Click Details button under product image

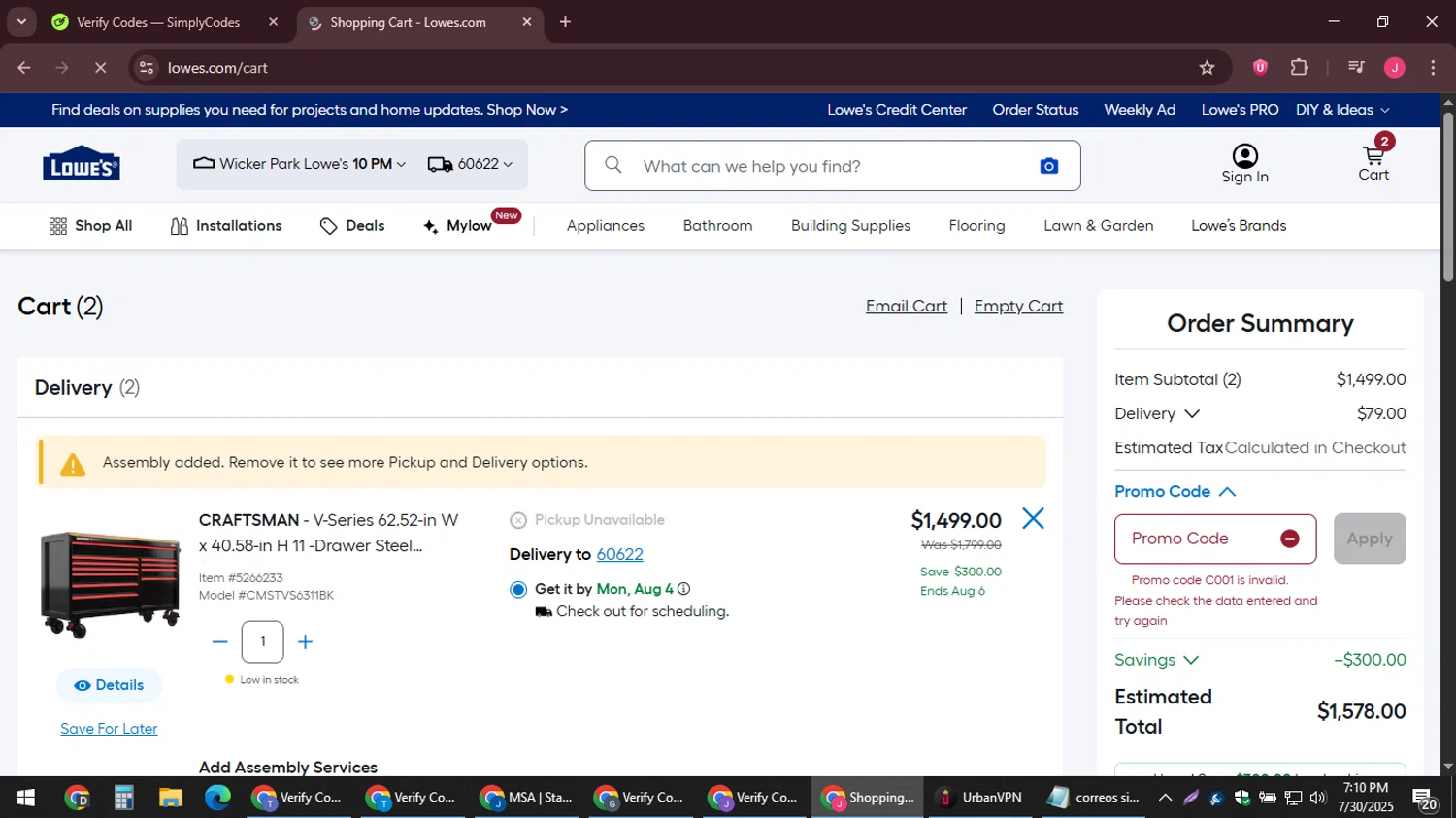click(x=109, y=685)
